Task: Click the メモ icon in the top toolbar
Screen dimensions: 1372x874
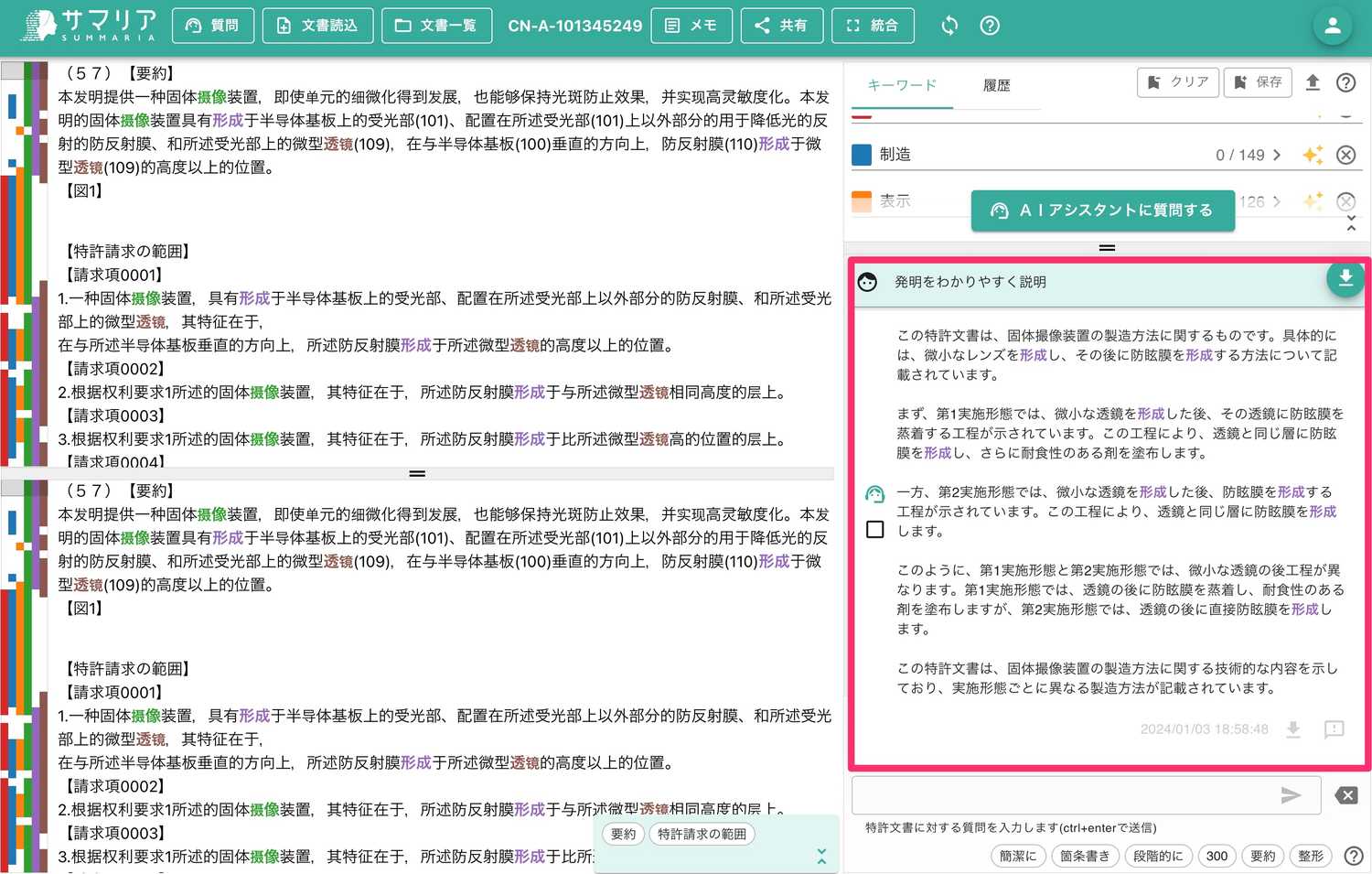Action: coord(691,25)
